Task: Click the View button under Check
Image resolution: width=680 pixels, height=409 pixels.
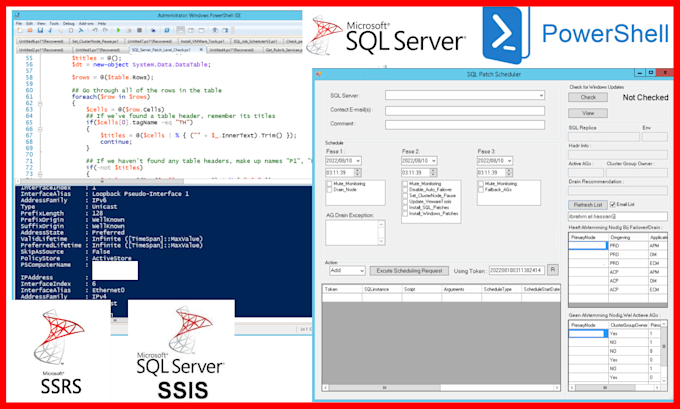Action: (x=588, y=113)
